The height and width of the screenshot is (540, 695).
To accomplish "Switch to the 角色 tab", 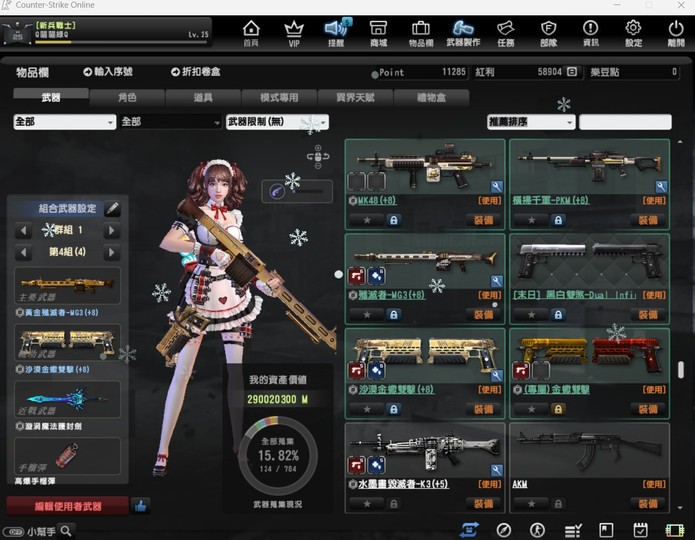I will (x=127, y=98).
